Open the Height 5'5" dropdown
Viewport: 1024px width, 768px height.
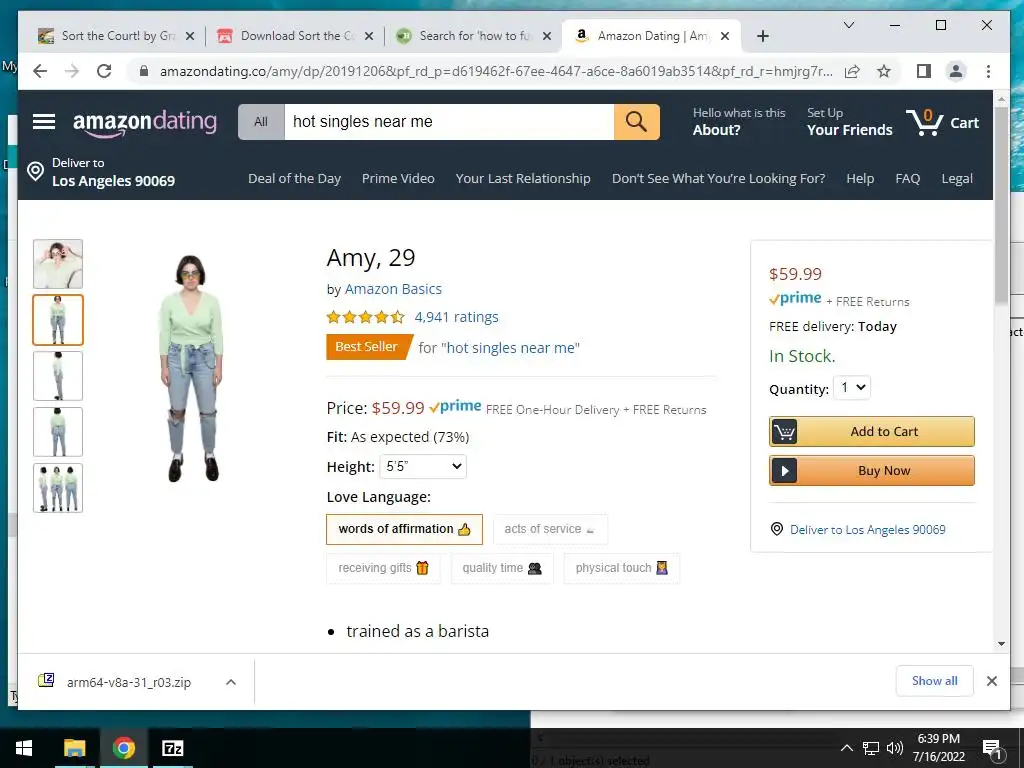coord(423,466)
